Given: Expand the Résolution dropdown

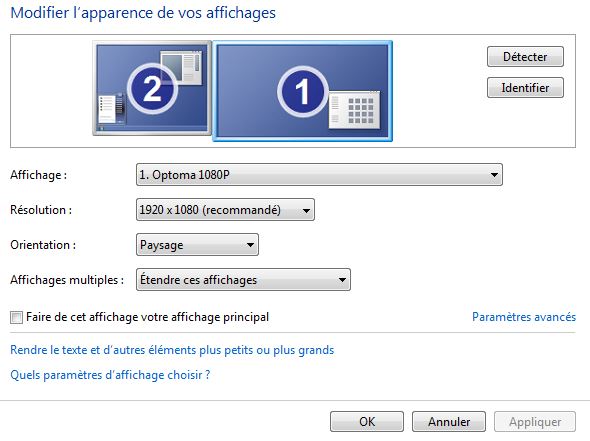Looking at the screenshot, I should coord(225,210).
